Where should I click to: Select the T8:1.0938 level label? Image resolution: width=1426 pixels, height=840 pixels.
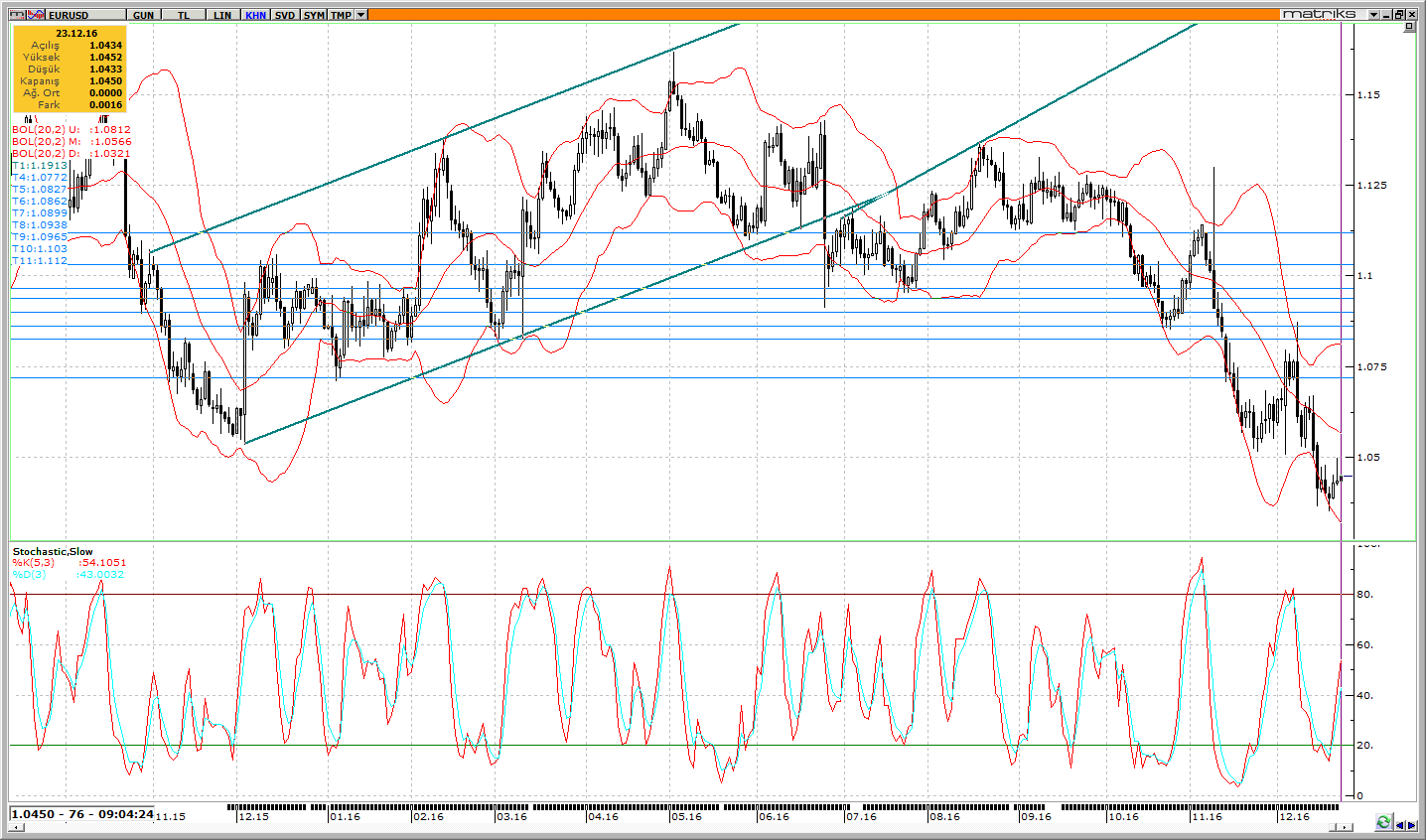41,225
